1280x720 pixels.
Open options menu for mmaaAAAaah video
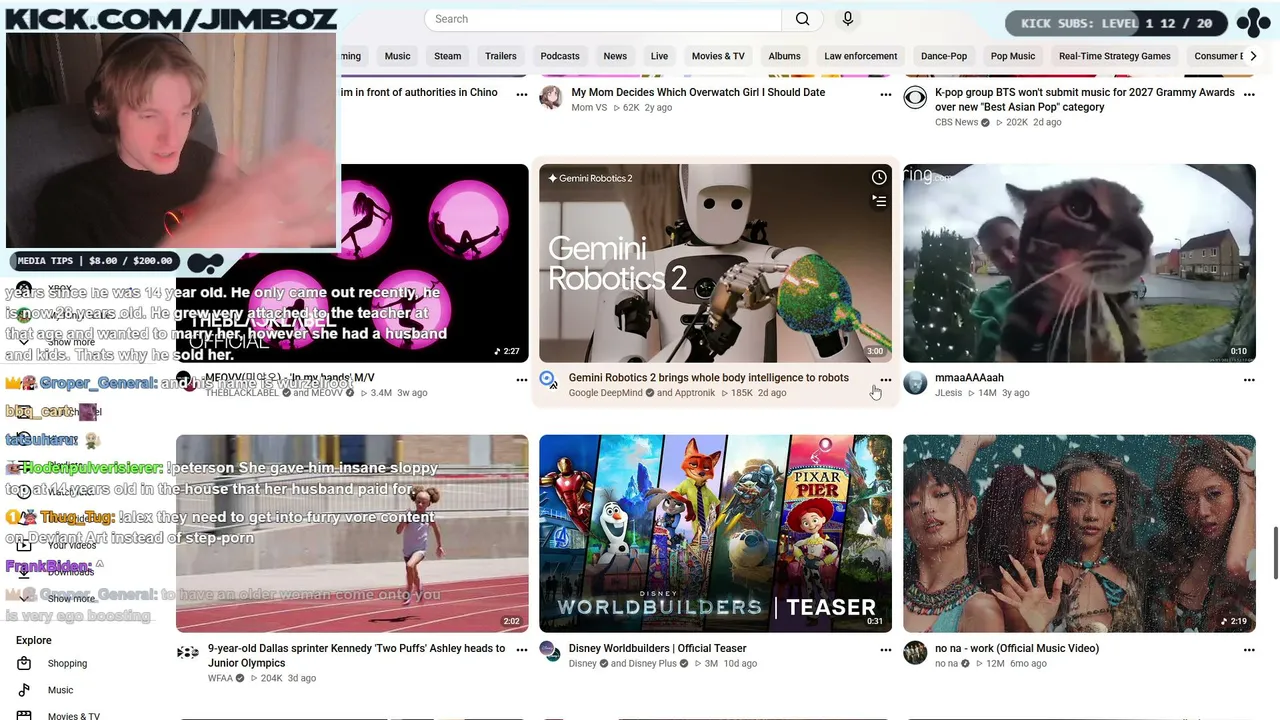[x=1249, y=380]
